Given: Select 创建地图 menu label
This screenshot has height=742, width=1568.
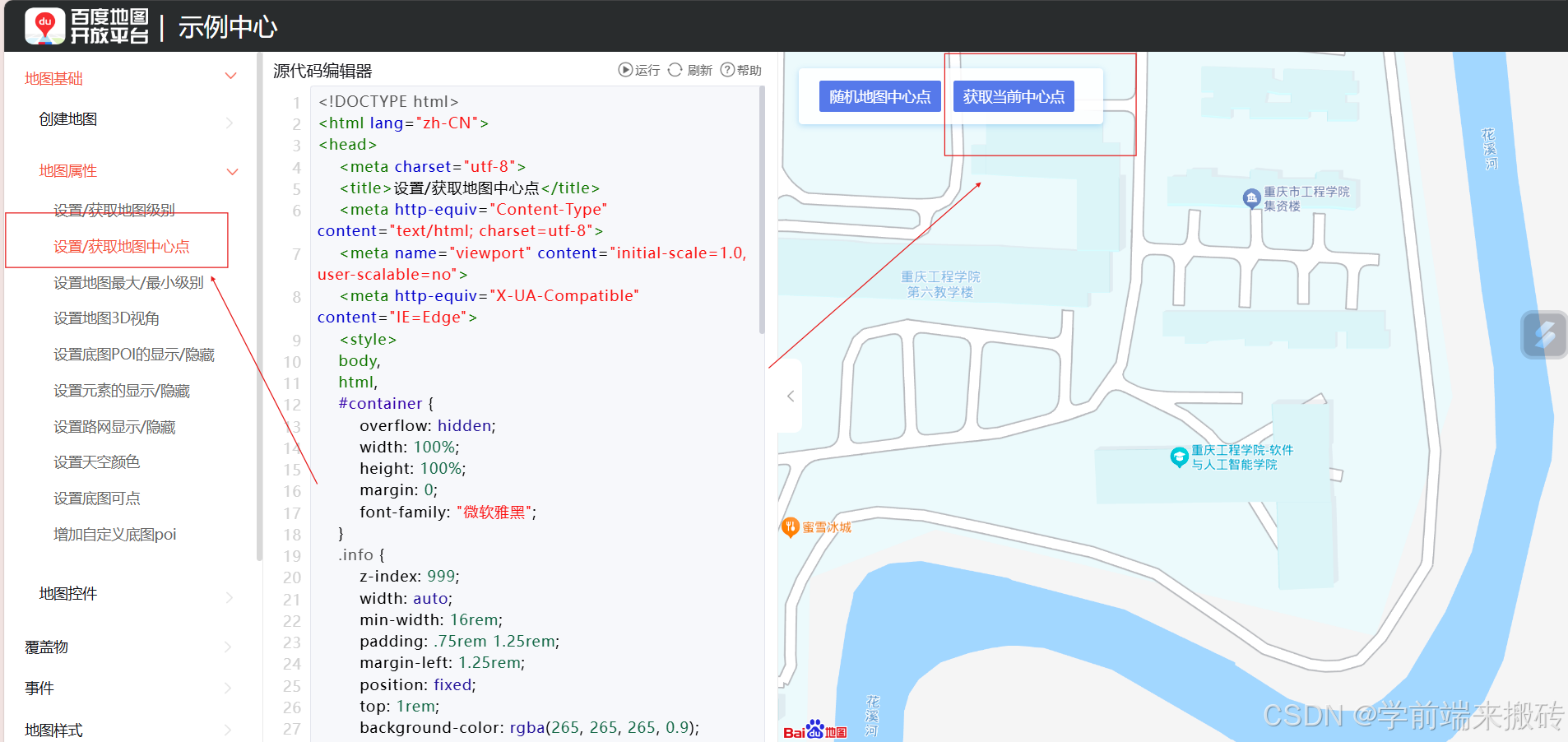Looking at the screenshot, I should 67,119.
